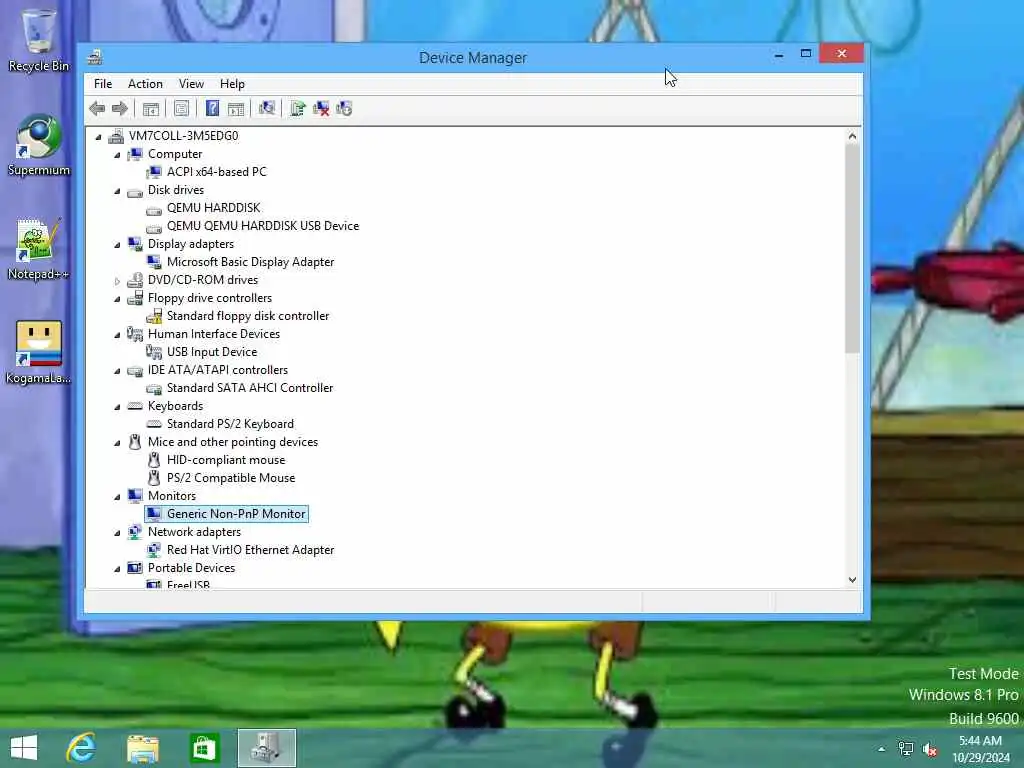Select Generic Non-PnP Monitor
Screen dimensions: 1024x768
click(x=236, y=514)
